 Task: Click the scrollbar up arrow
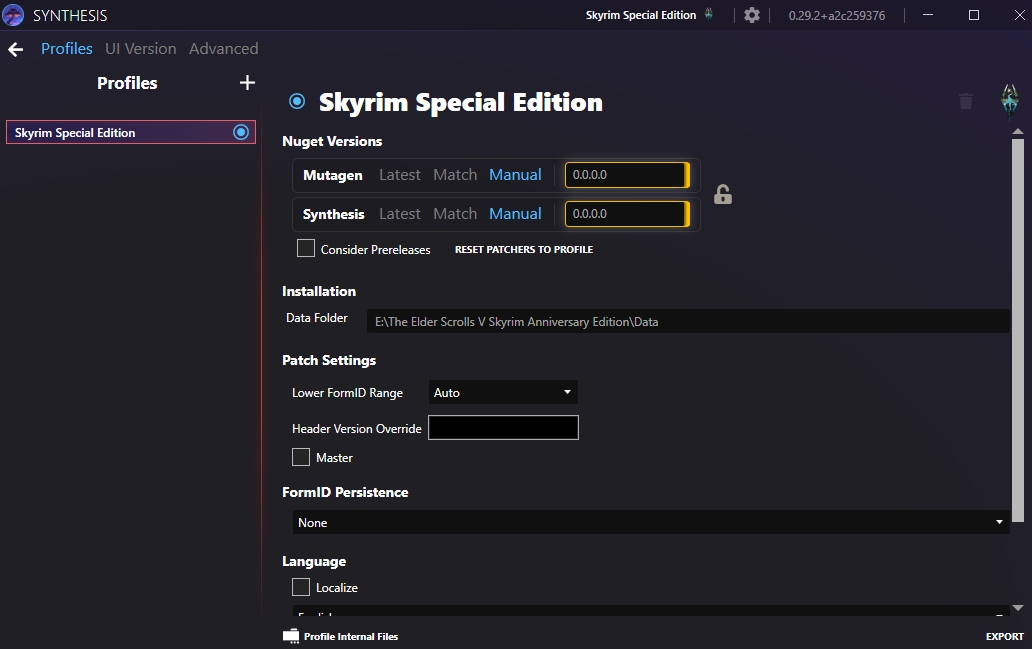point(1018,132)
